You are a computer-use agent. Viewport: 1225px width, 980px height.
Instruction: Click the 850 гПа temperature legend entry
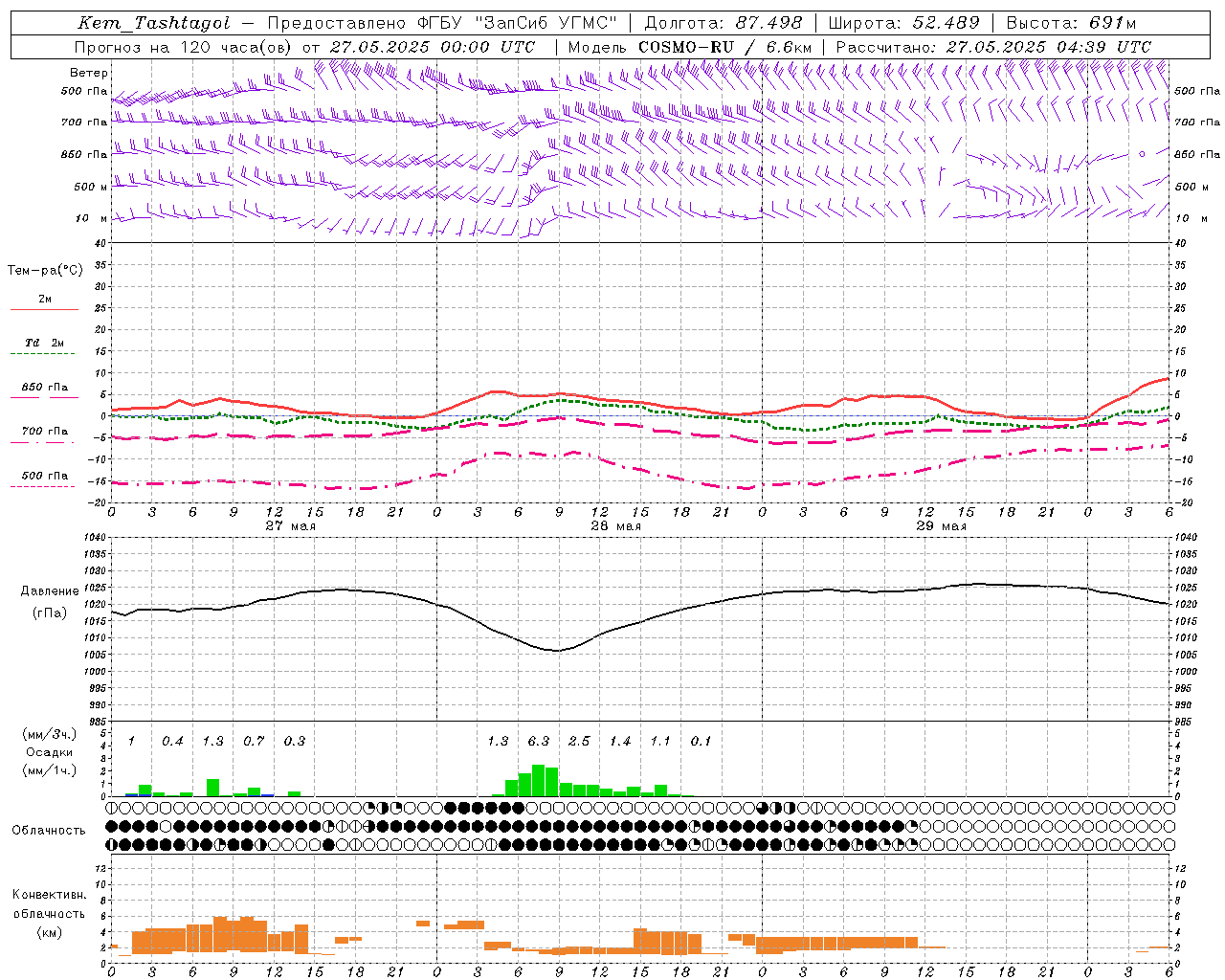[x=44, y=388]
